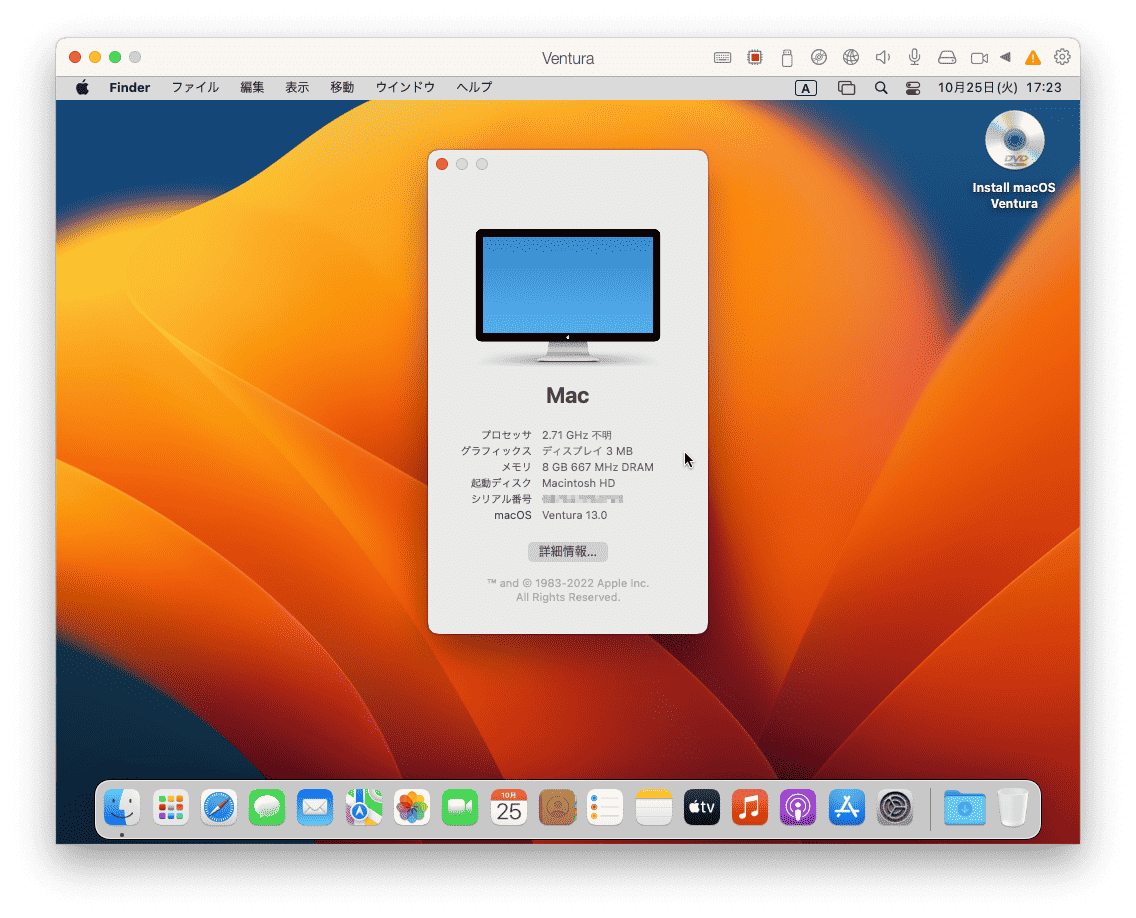The image size is (1136, 918).
Task: Open Contacts from the Dock
Action: [556, 807]
